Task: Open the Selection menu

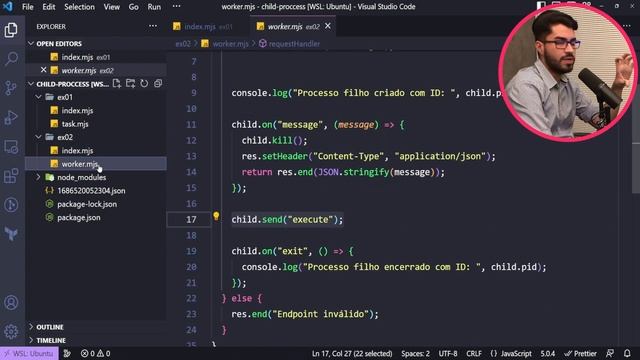Action: pos(79,7)
